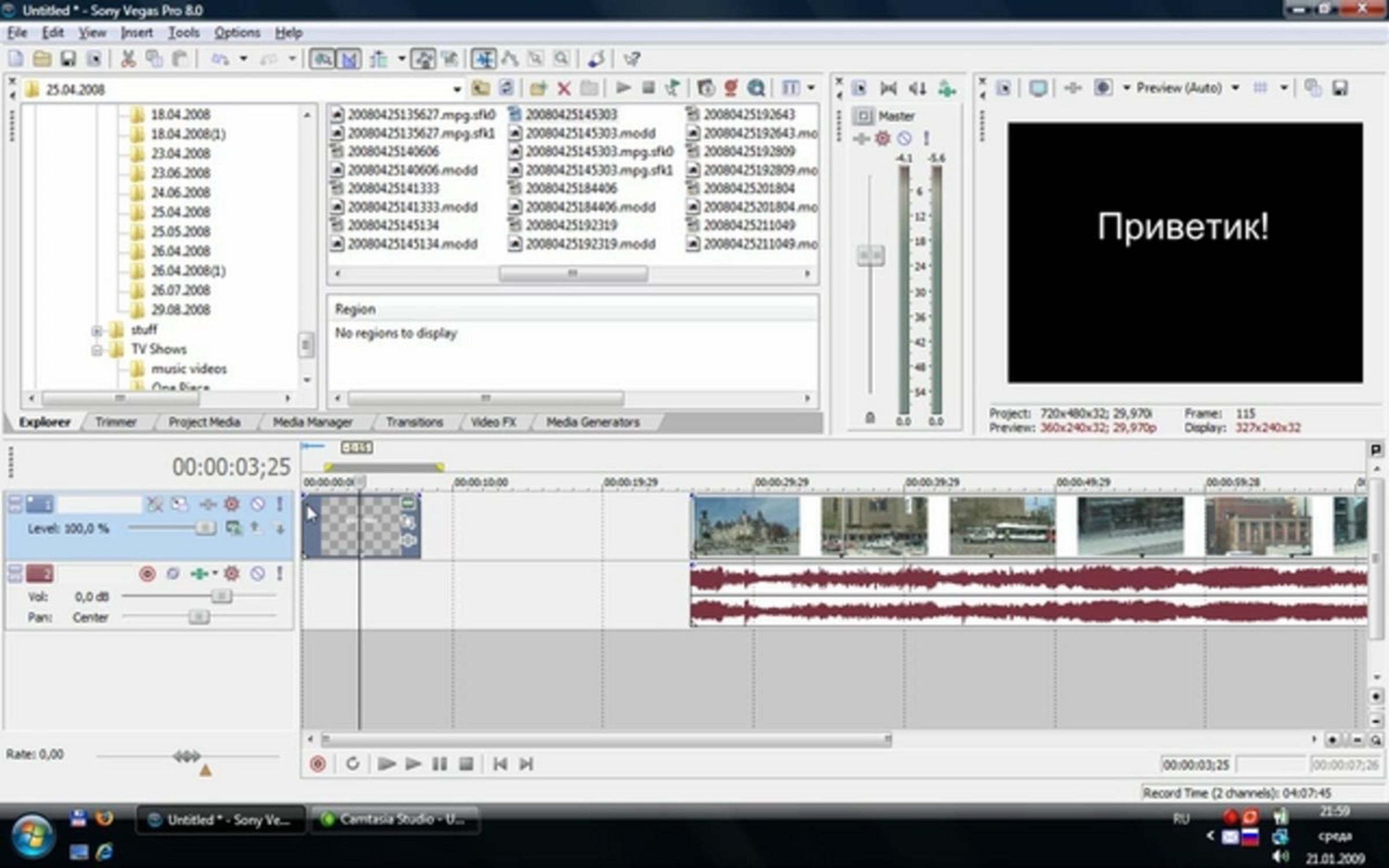Viewport: 1389px width, 868px height.
Task: Switch to the Media Generators tab
Action: coord(593,422)
